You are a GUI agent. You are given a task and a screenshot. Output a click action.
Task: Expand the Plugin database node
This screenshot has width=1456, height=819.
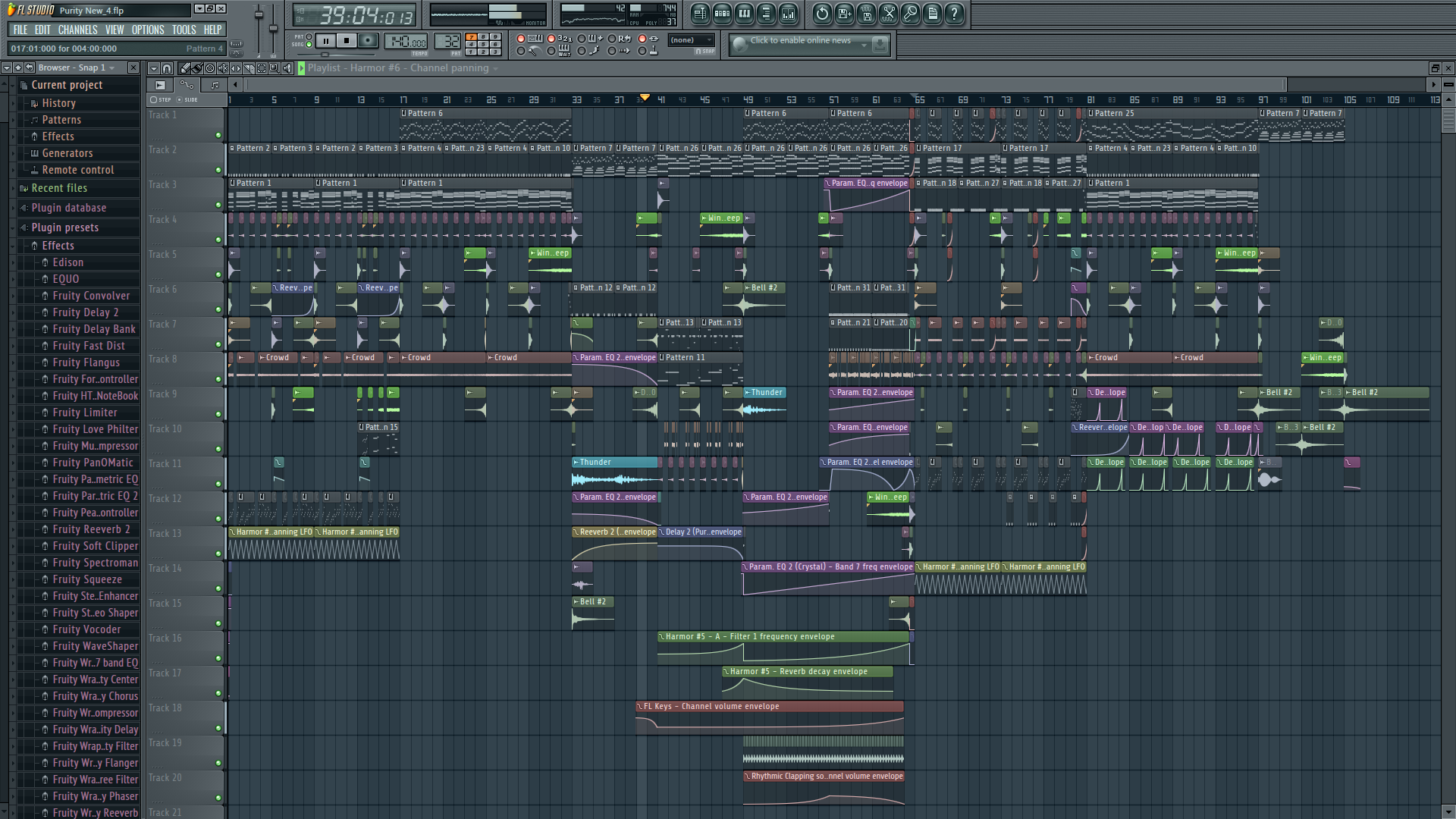click(x=14, y=208)
